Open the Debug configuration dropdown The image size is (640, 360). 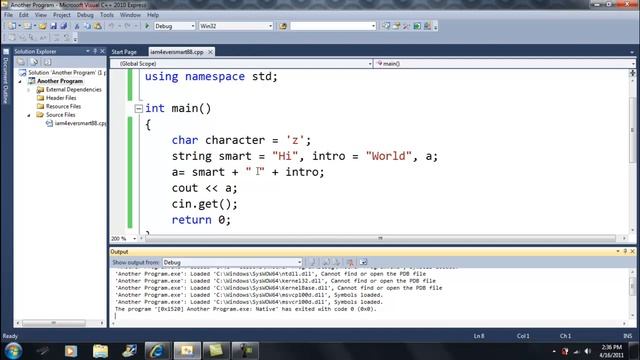[193, 26]
